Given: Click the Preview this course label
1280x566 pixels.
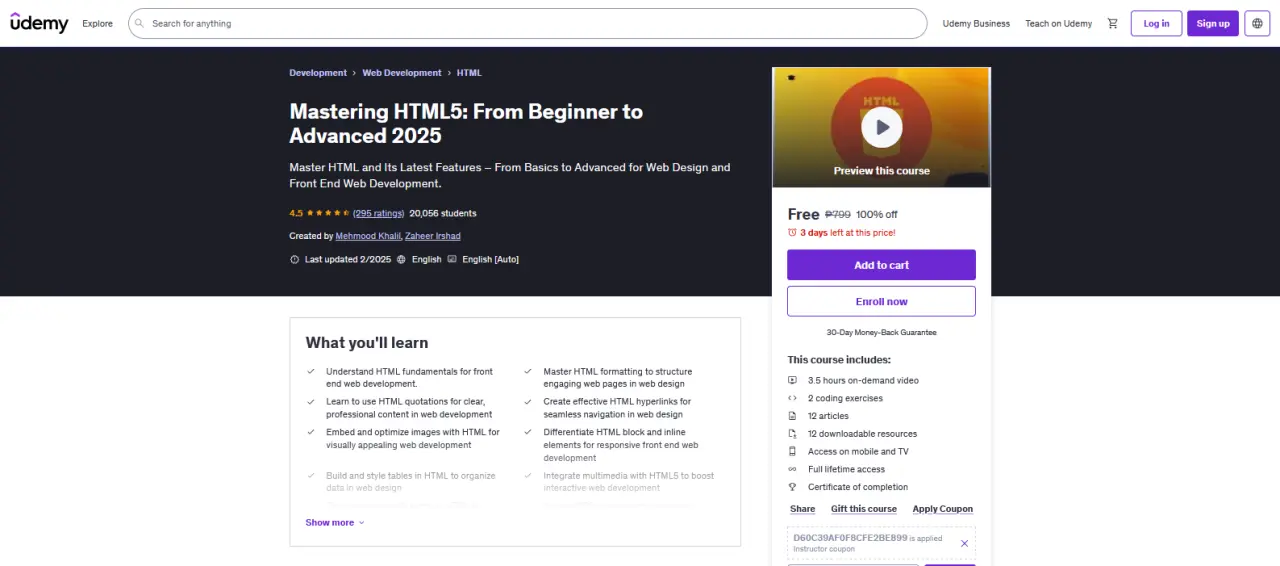Looking at the screenshot, I should coord(882,171).
